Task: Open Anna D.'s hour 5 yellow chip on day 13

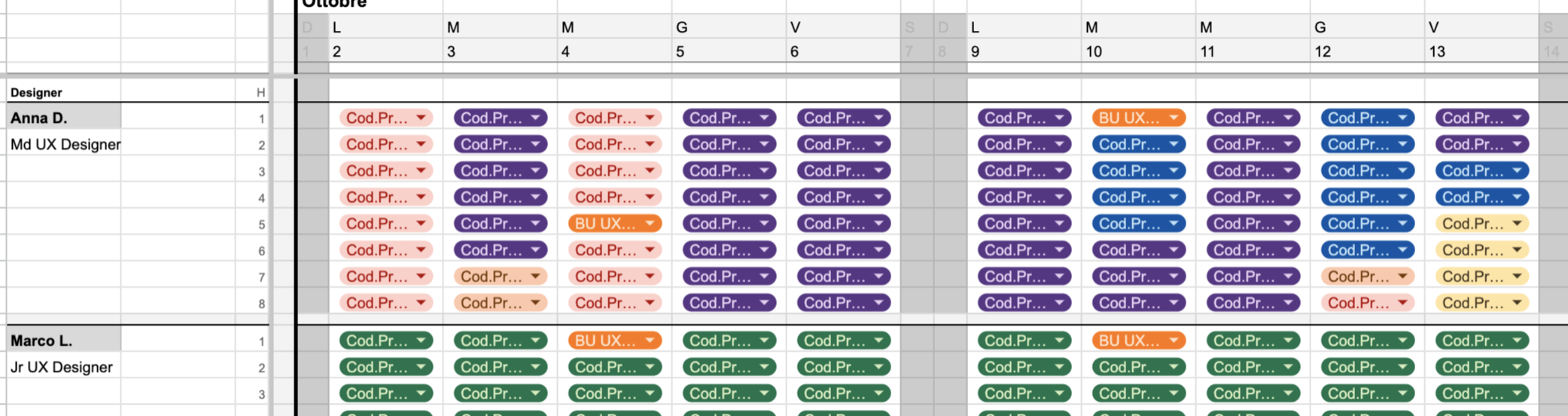Action: point(1481,224)
